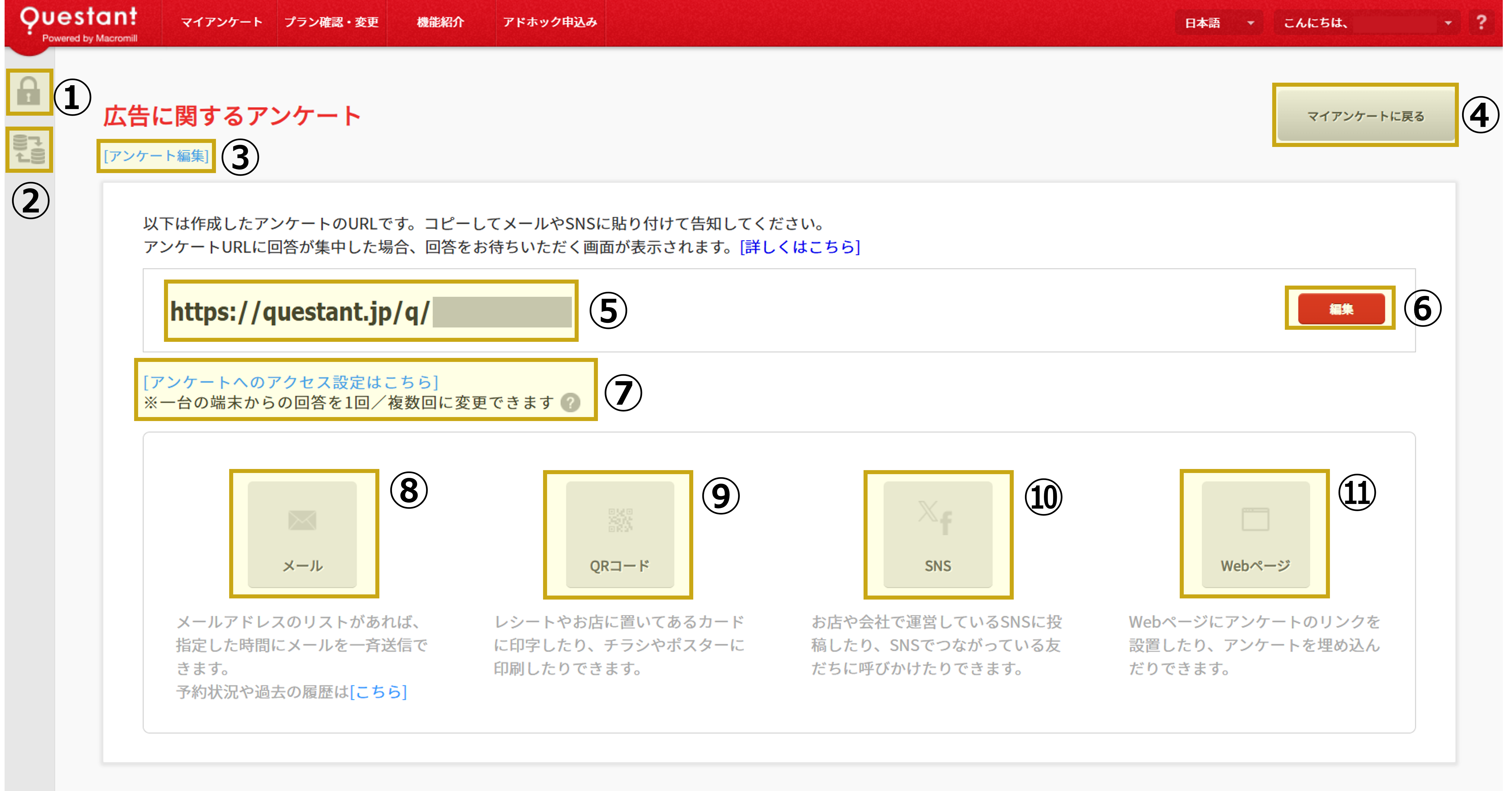The image size is (1512, 791).
Task: Click the メールアドレスのリストがあれば description text
Action: tap(302, 645)
